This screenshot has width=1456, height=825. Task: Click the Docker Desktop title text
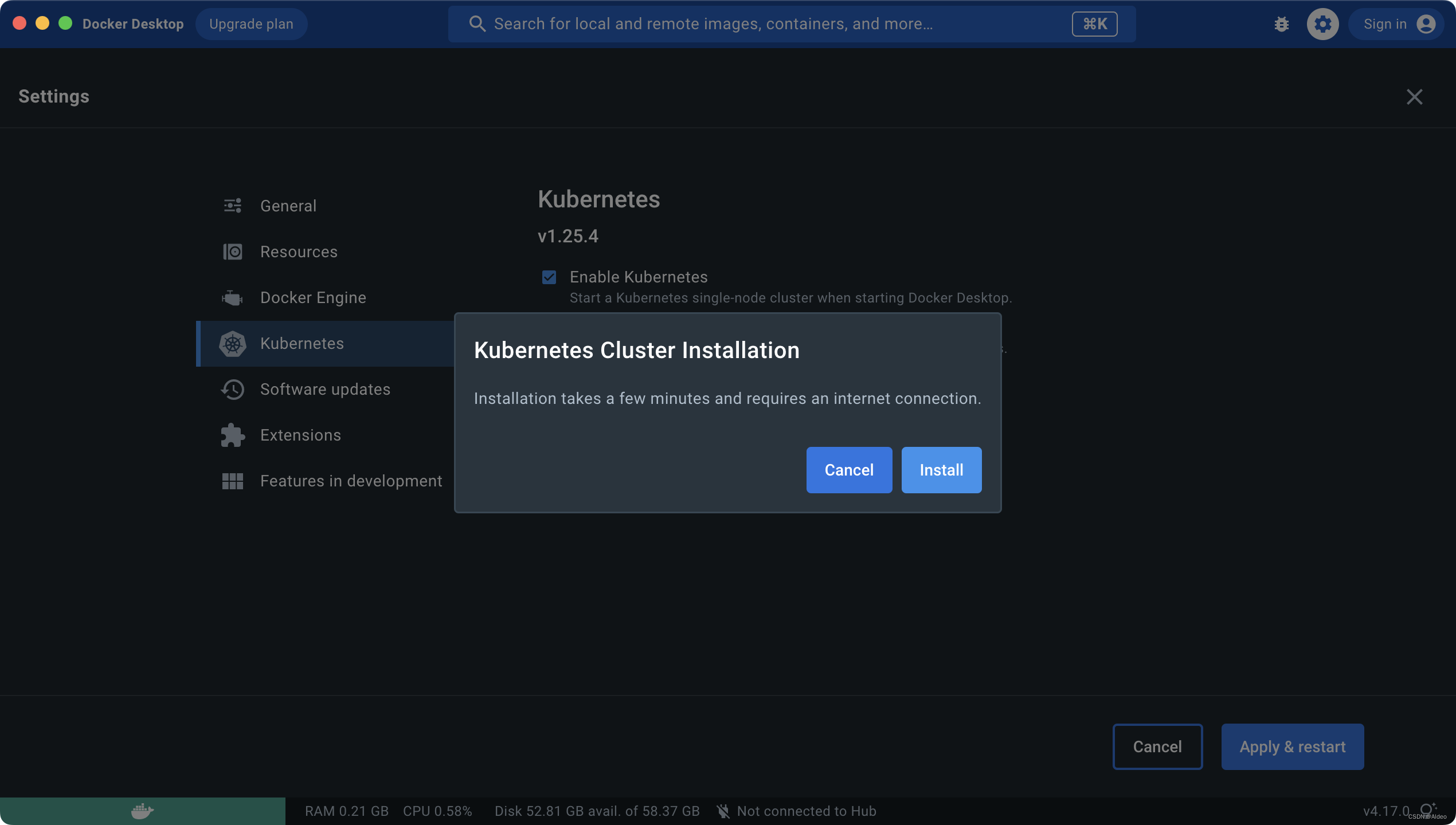coord(133,24)
